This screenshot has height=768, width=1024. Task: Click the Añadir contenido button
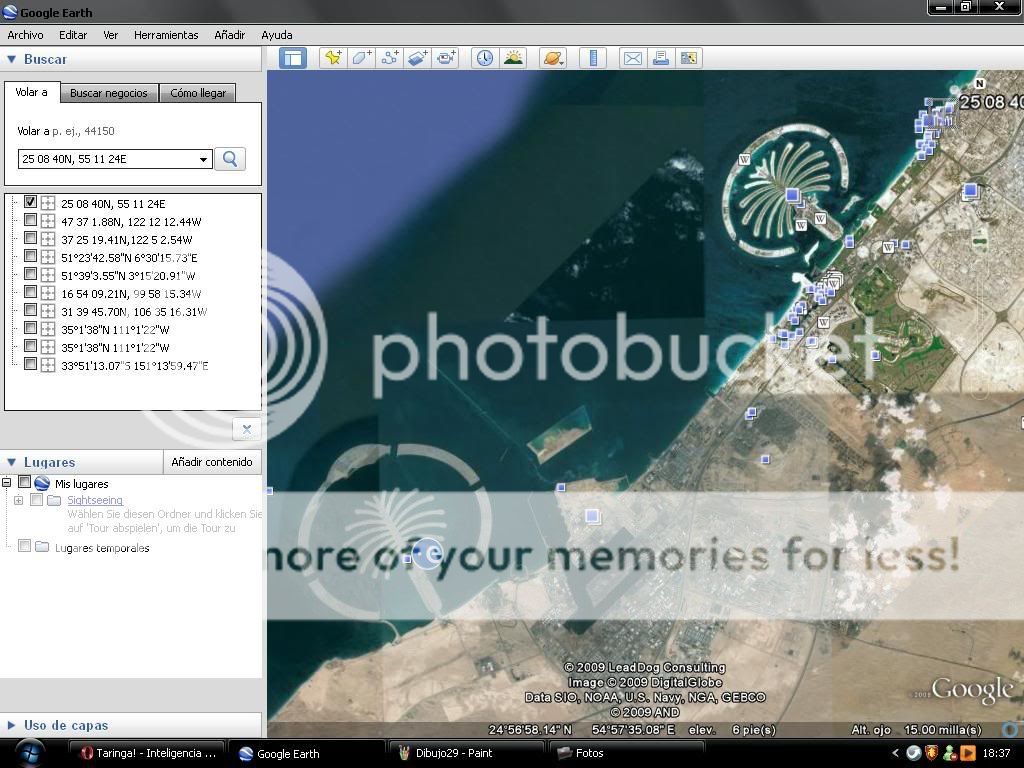pos(212,462)
